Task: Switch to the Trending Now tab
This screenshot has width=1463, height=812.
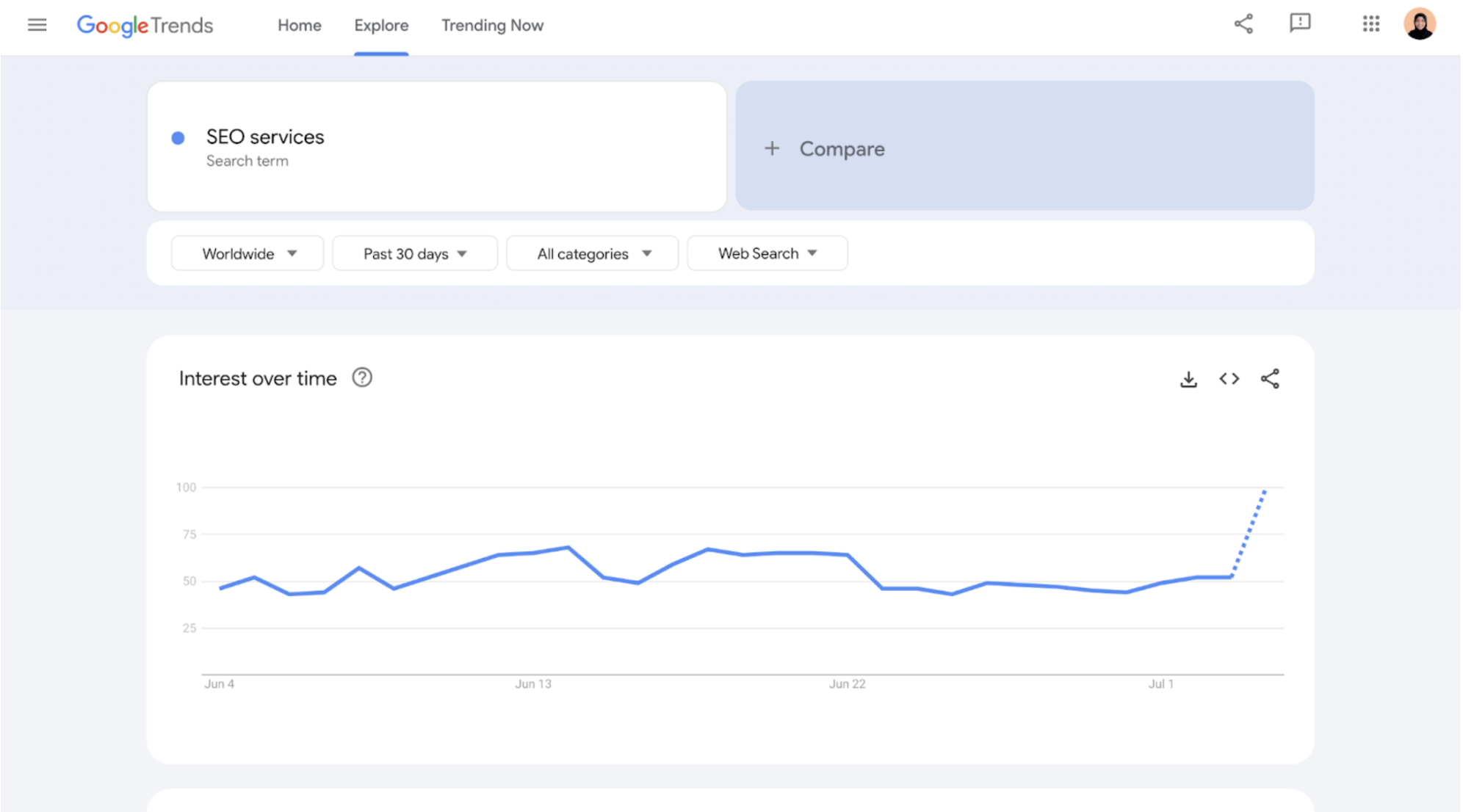Action: coord(492,25)
